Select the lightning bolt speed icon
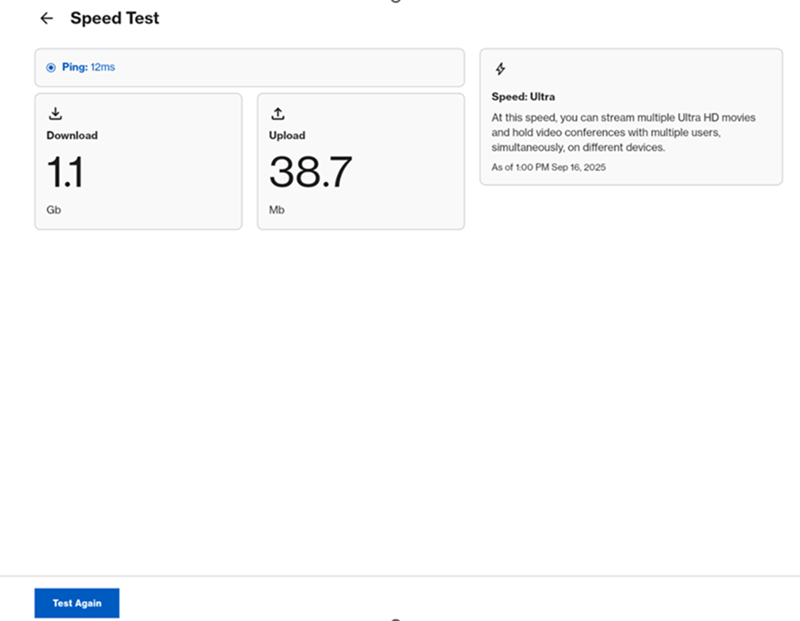The width and height of the screenshot is (800, 621). click(500, 69)
